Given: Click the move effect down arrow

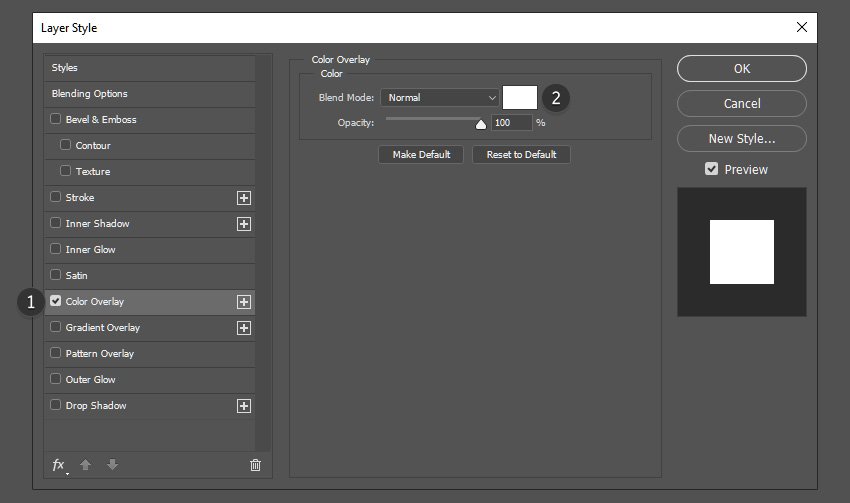Looking at the screenshot, I should click(x=112, y=465).
